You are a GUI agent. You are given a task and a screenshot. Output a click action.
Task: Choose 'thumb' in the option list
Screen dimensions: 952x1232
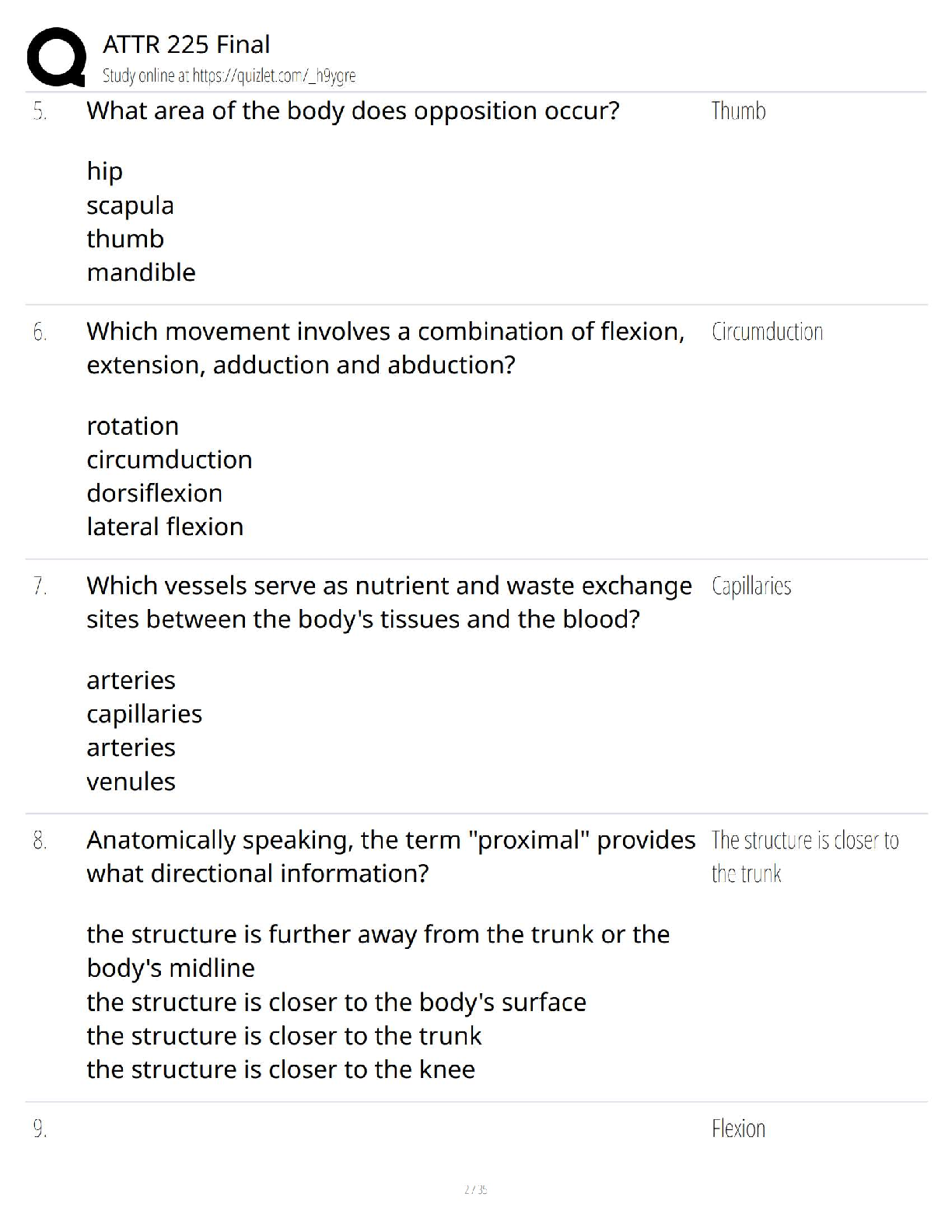125,239
